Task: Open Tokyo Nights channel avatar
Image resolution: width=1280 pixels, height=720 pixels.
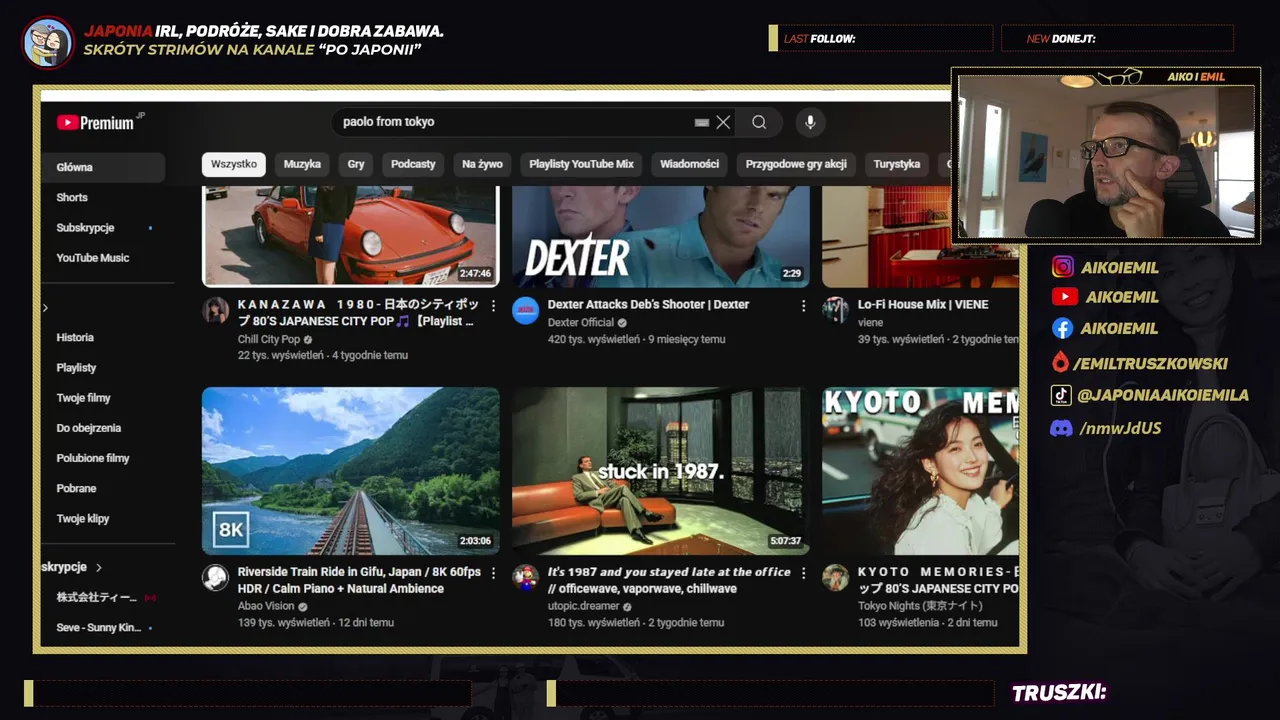Action: [835, 577]
